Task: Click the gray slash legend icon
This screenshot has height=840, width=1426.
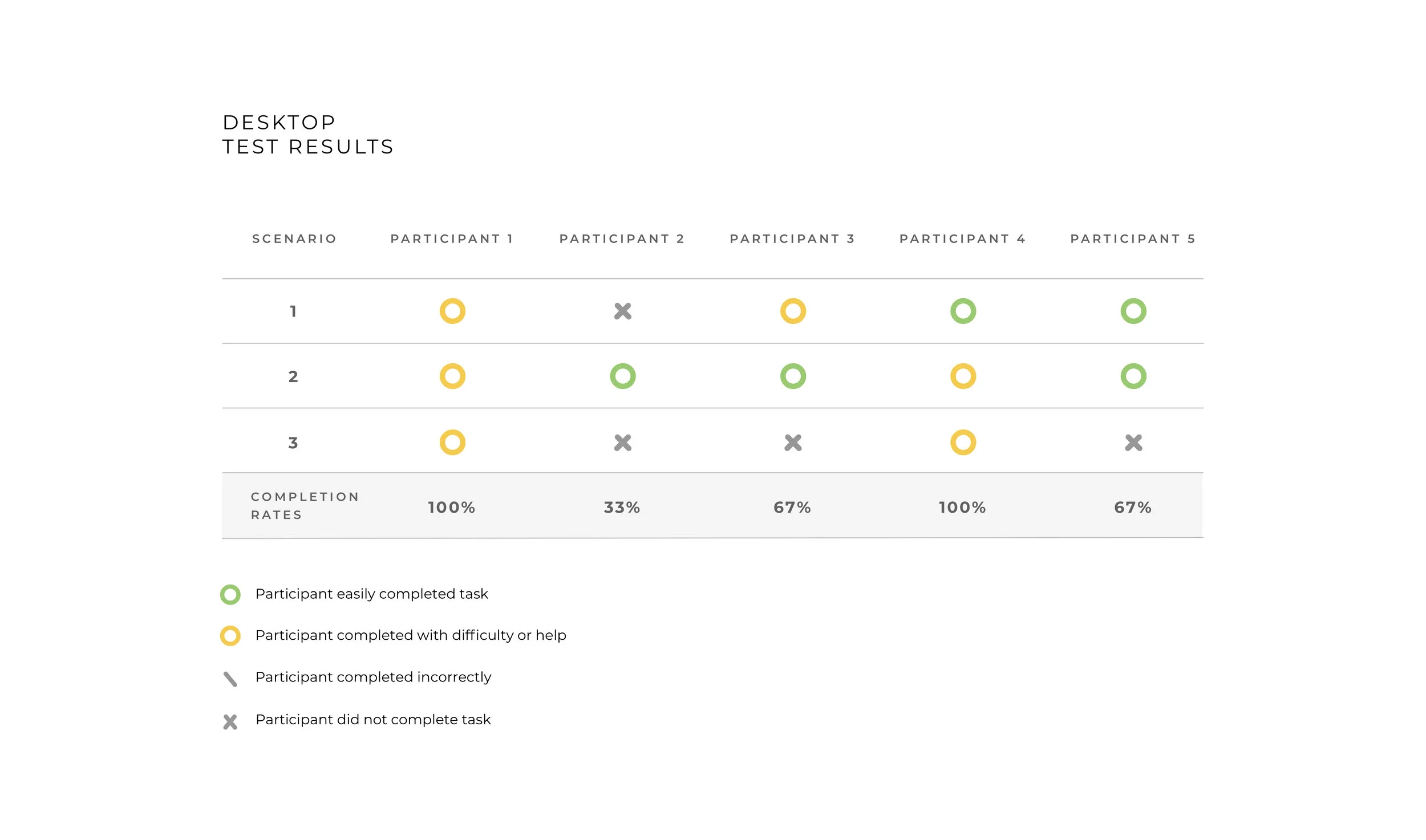Action: click(230, 679)
